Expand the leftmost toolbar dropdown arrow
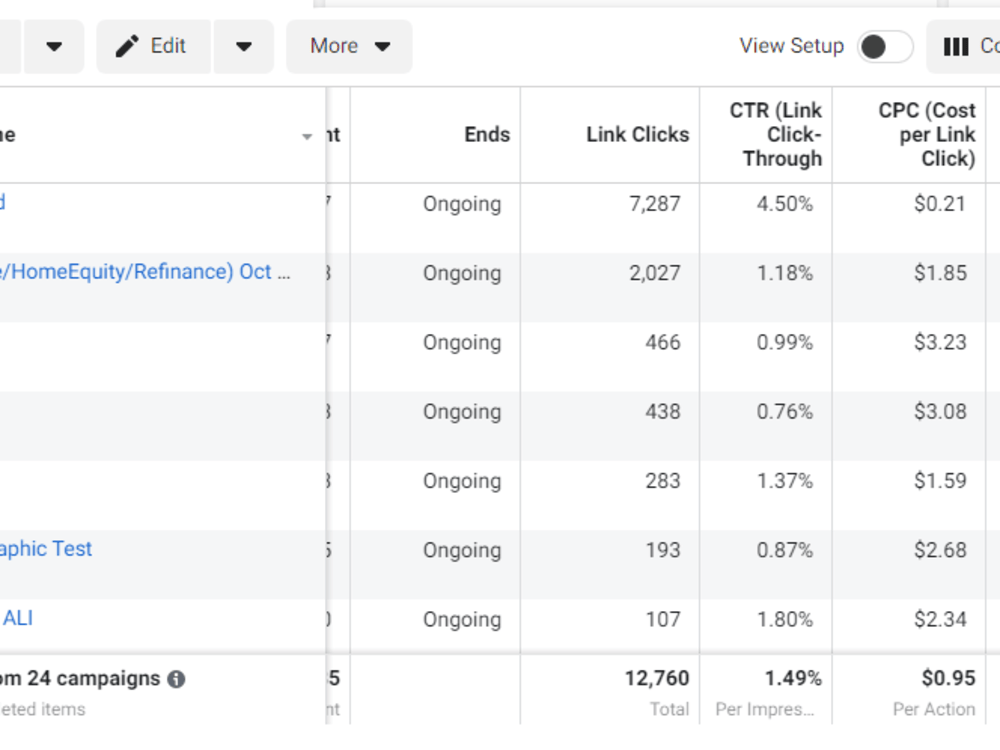Viewport: 1000px width, 750px height. 54,47
